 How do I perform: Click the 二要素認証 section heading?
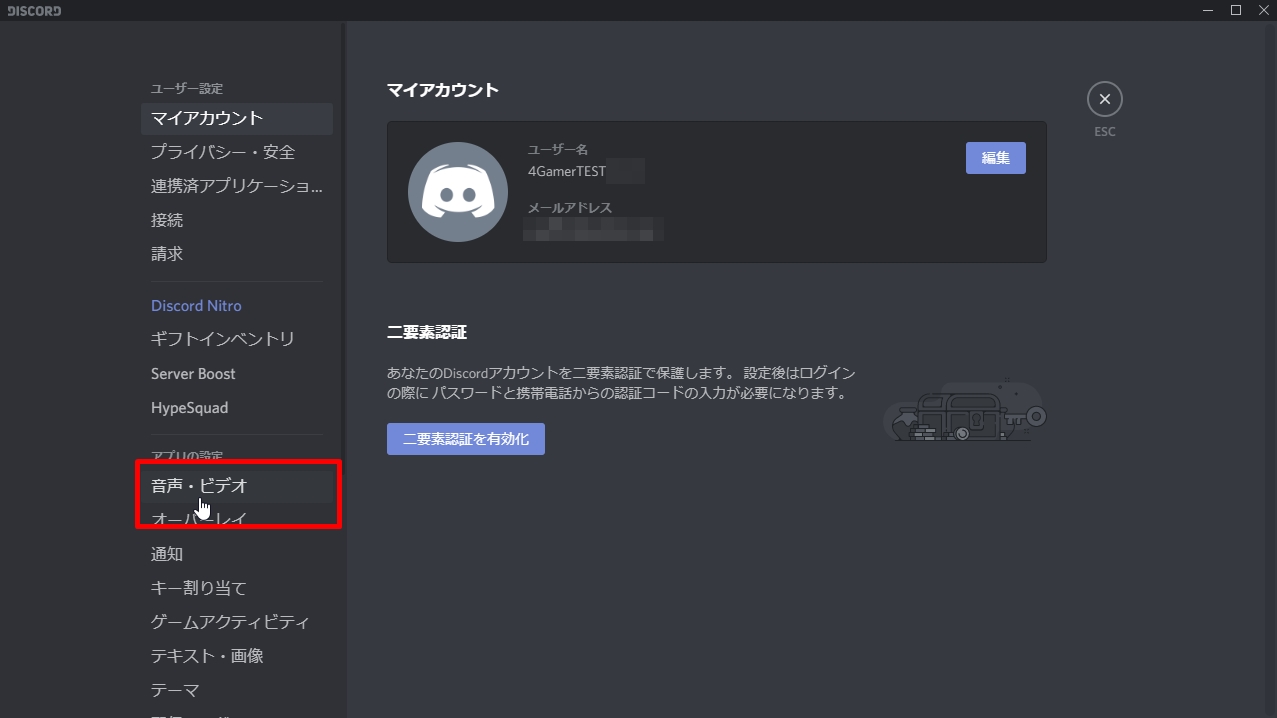click(427, 333)
